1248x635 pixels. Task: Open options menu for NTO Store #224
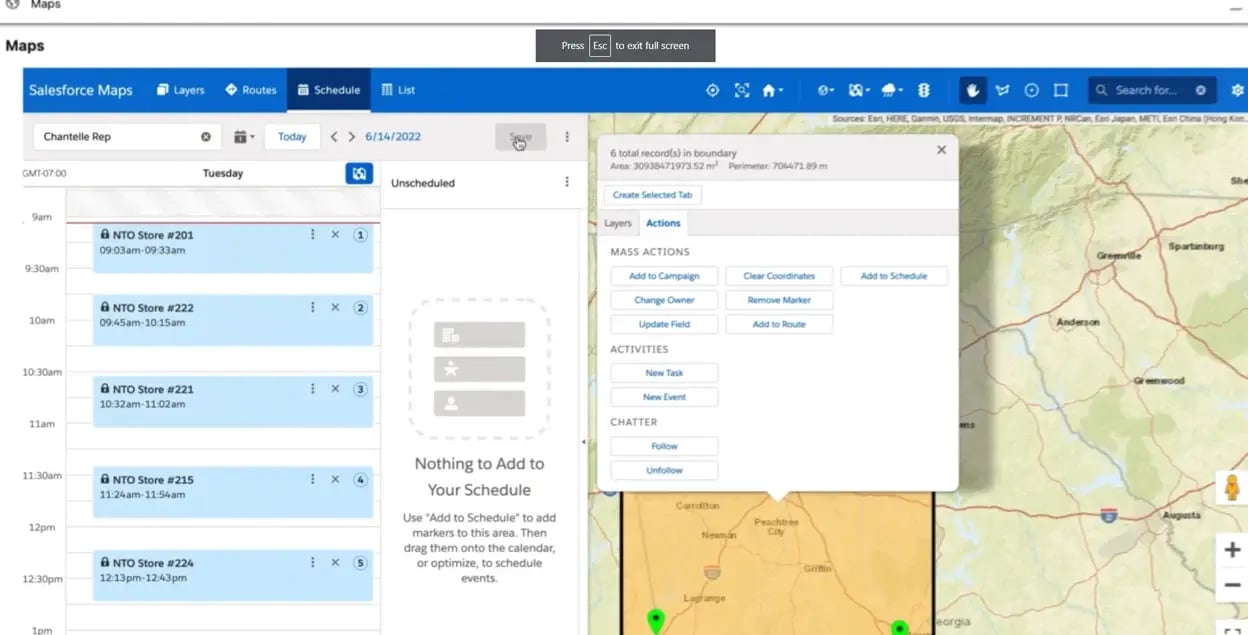coord(313,562)
